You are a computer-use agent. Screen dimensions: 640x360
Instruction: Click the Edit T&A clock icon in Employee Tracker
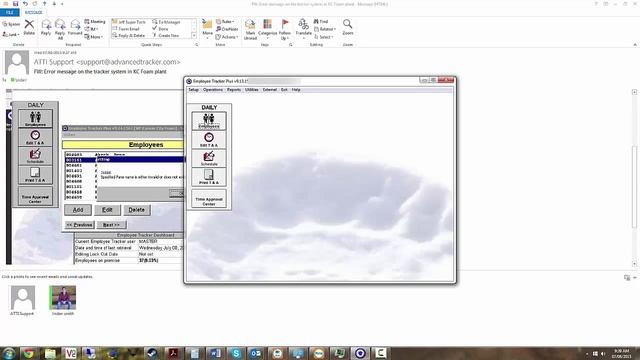(209, 140)
